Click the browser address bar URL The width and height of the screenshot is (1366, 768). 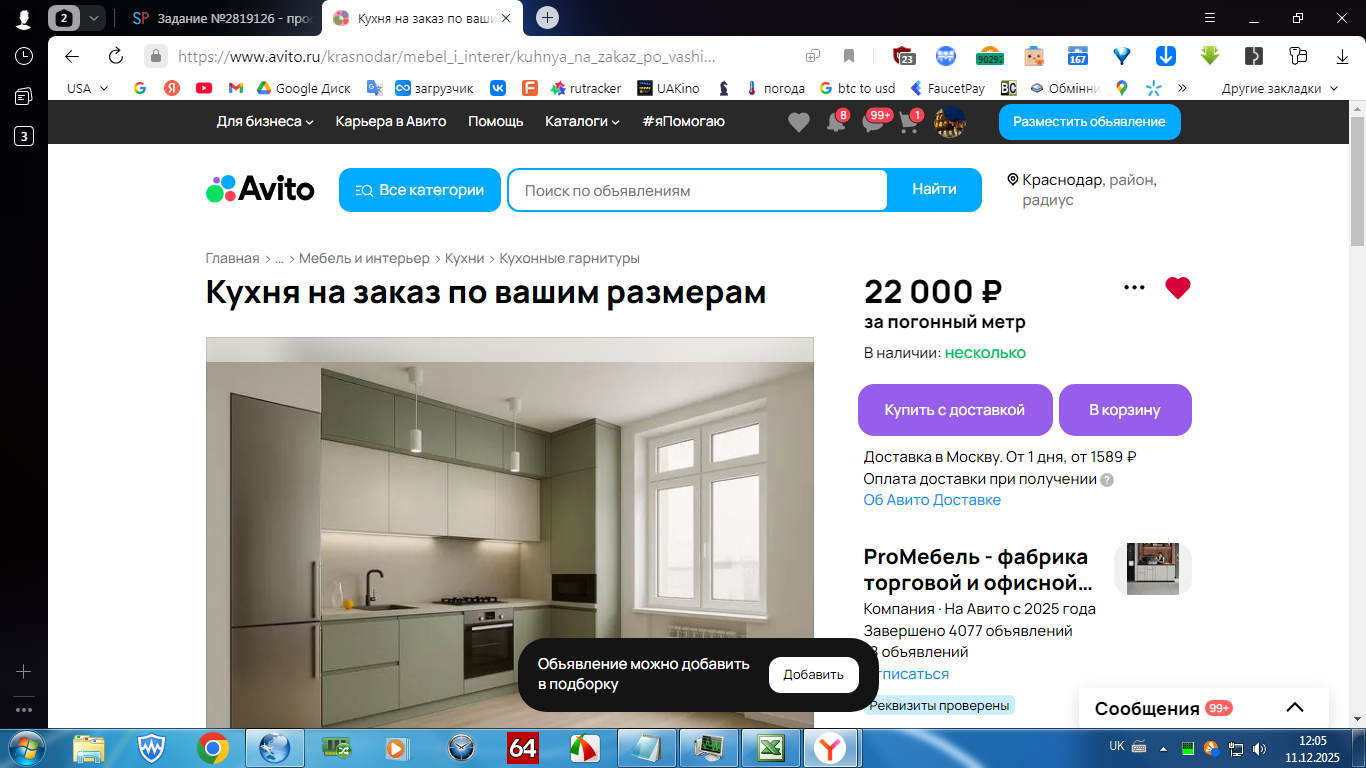[x=446, y=56]
